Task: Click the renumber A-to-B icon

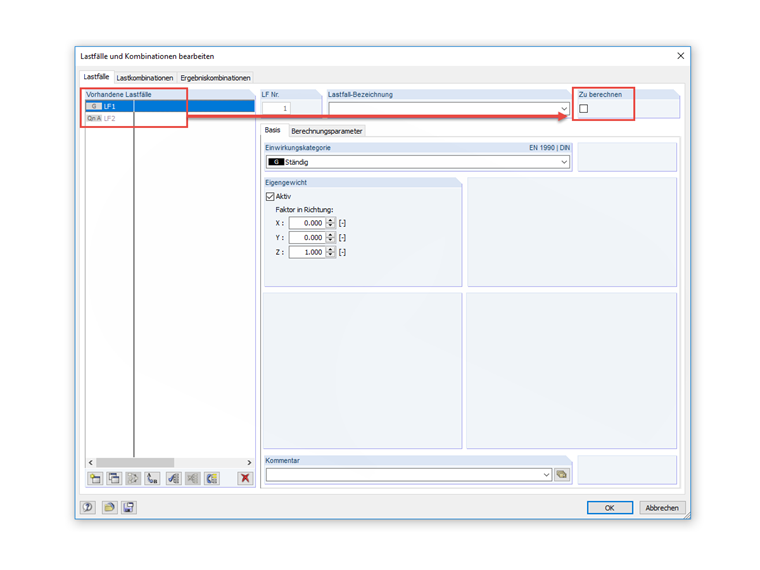Action: click(152, 478)
